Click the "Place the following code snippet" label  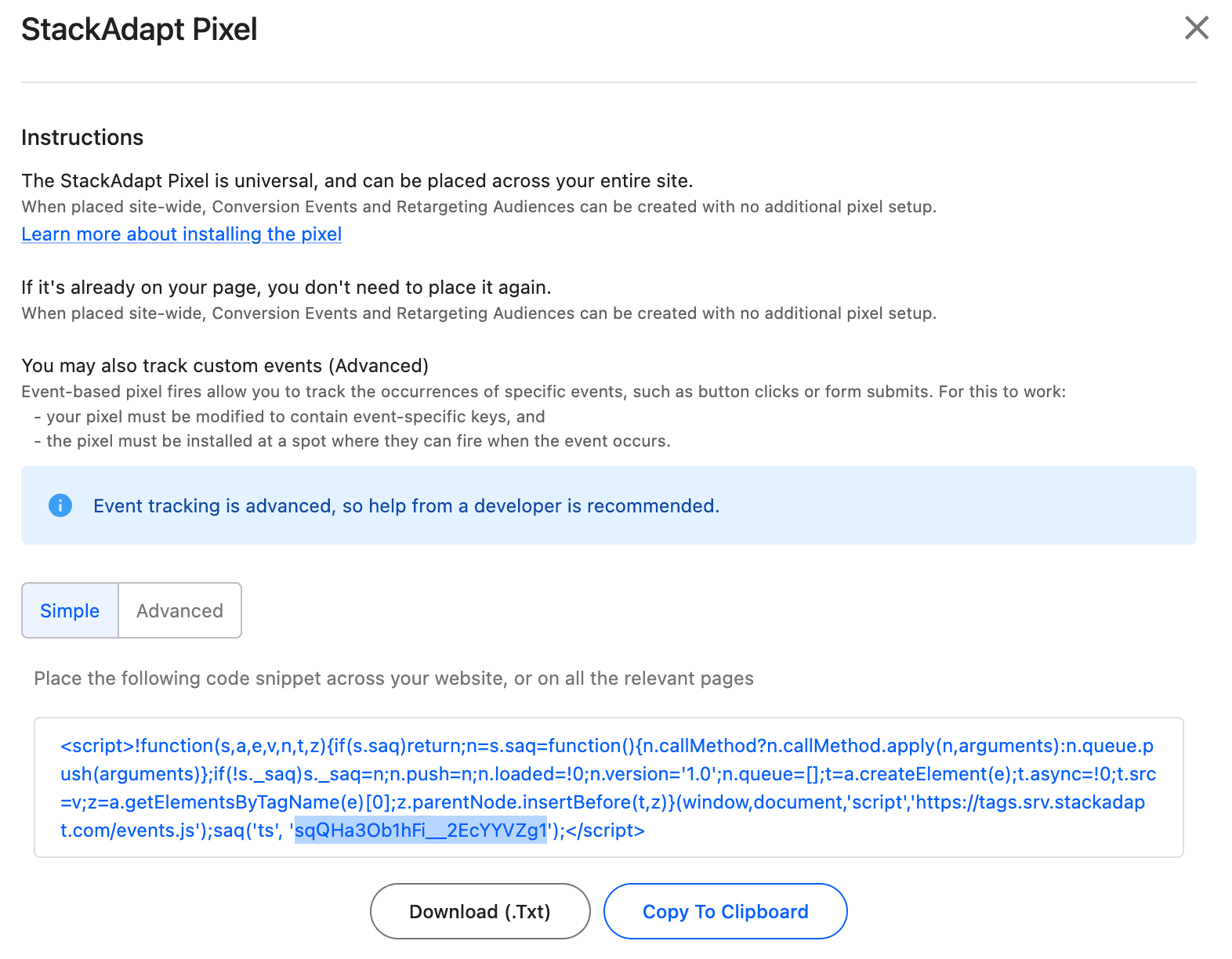click(x=393, y=679)
